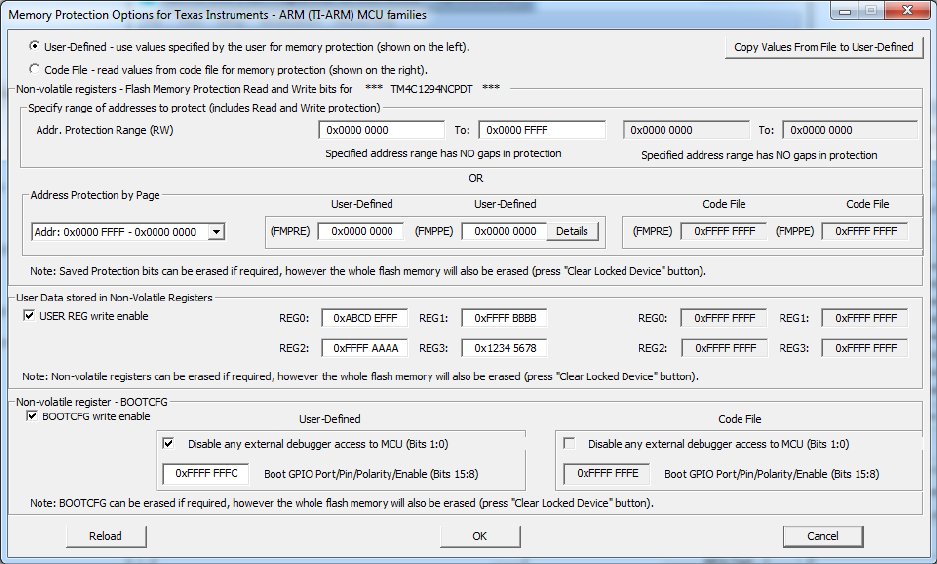Click the maximize window button
The width and height of the screenshot is (937, 564).
(x=872, y=10)
